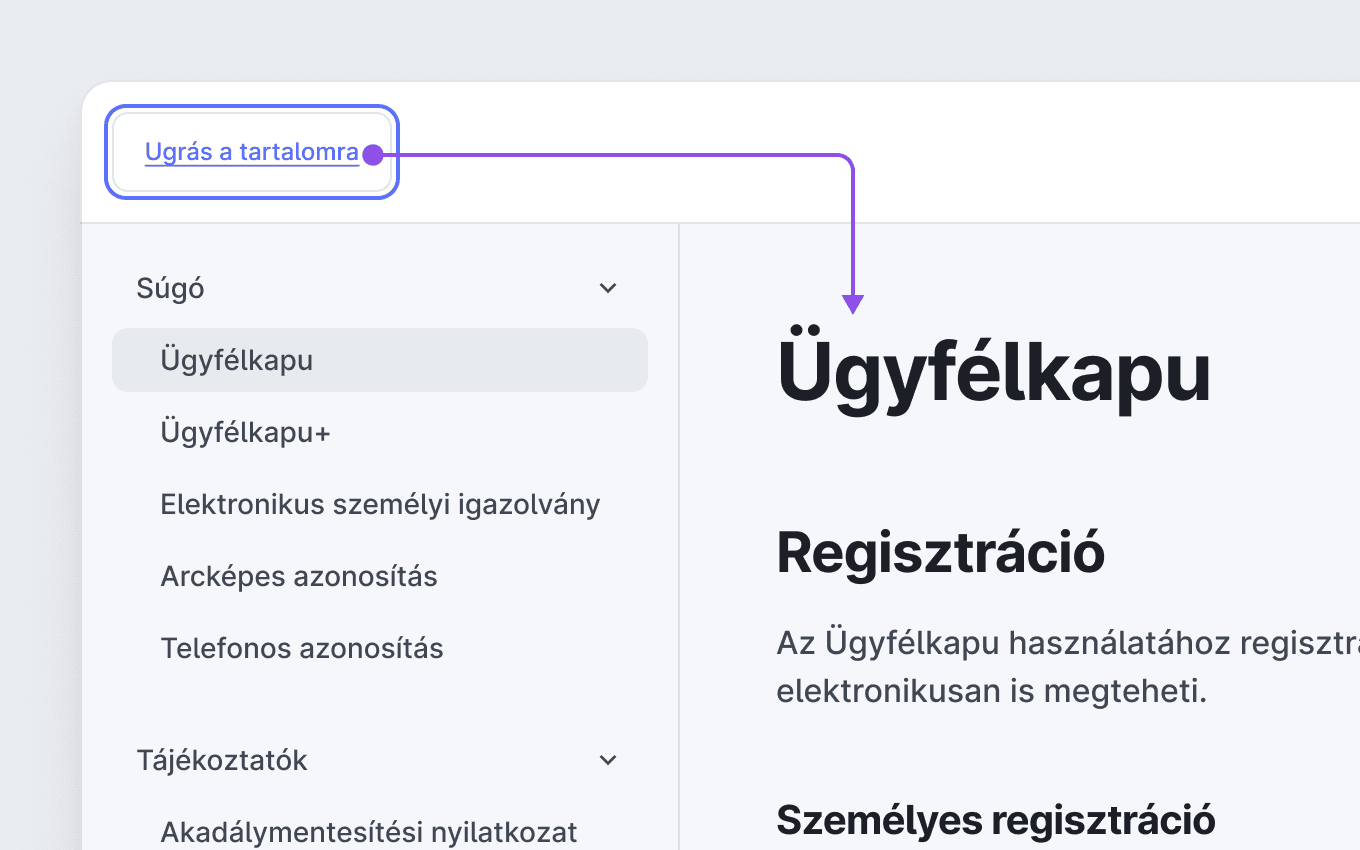Click the 'Ugrás a tartalomra' skip link

tap(252, 152)
